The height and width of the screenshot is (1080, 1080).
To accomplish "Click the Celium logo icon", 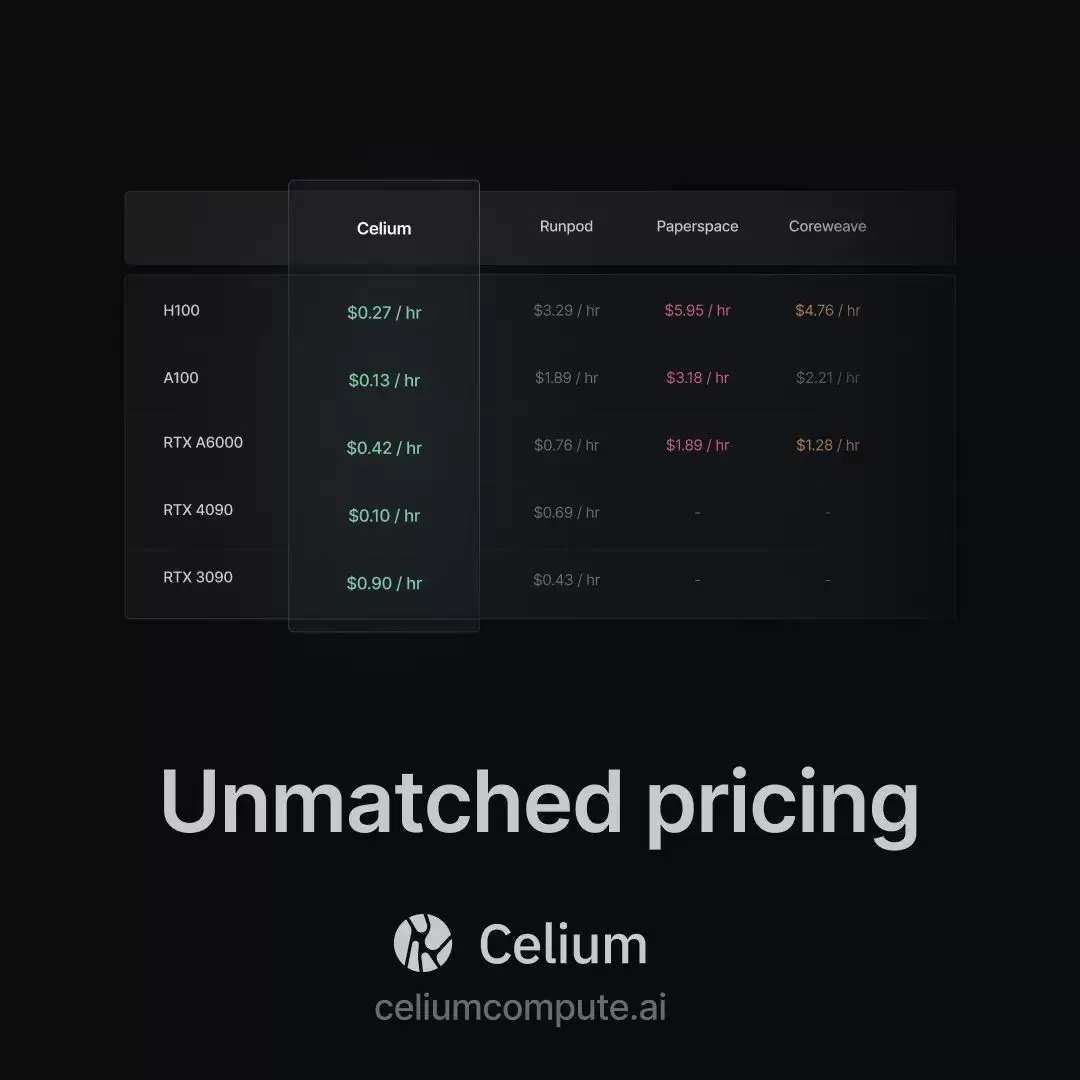I will pos(423,943).
